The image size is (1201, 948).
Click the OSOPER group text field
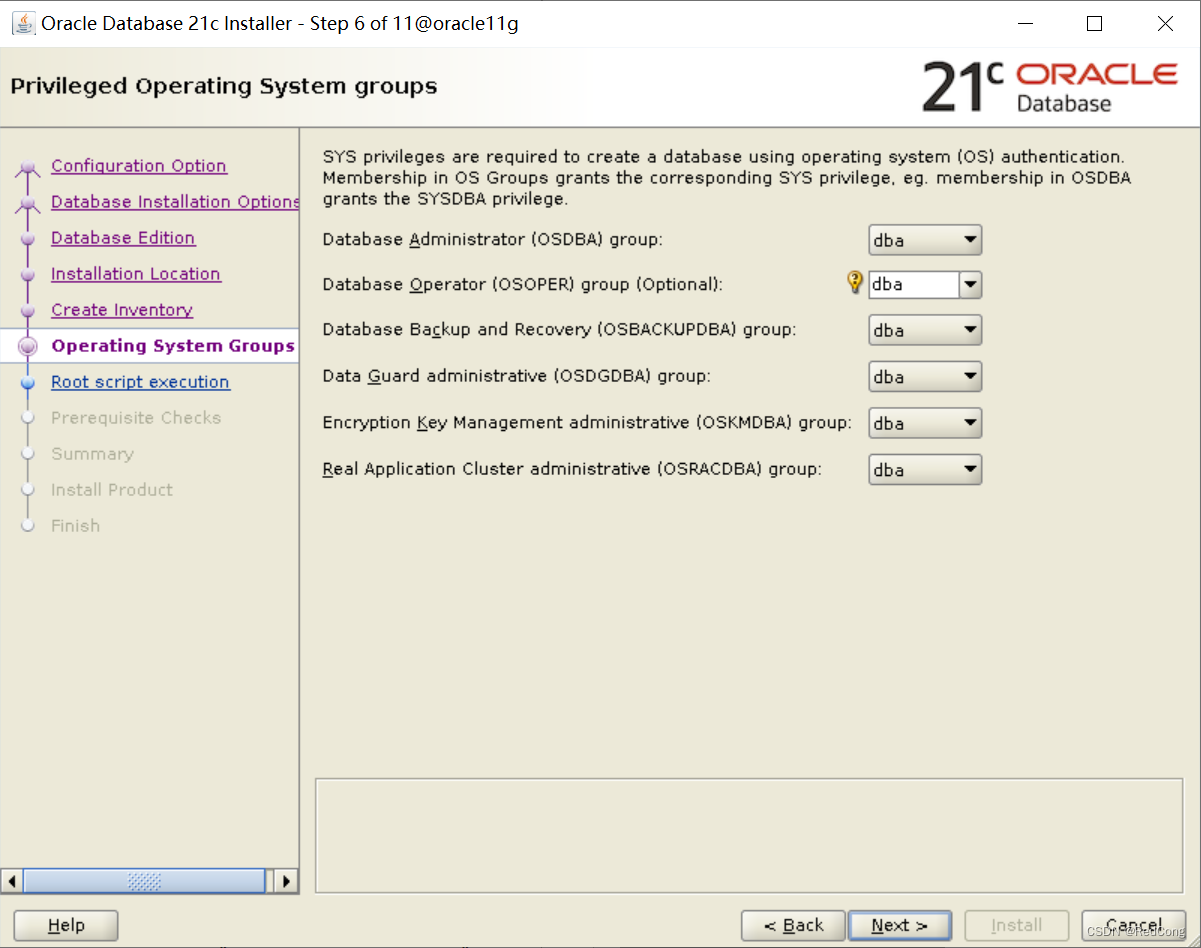click(x=914, y=285)
